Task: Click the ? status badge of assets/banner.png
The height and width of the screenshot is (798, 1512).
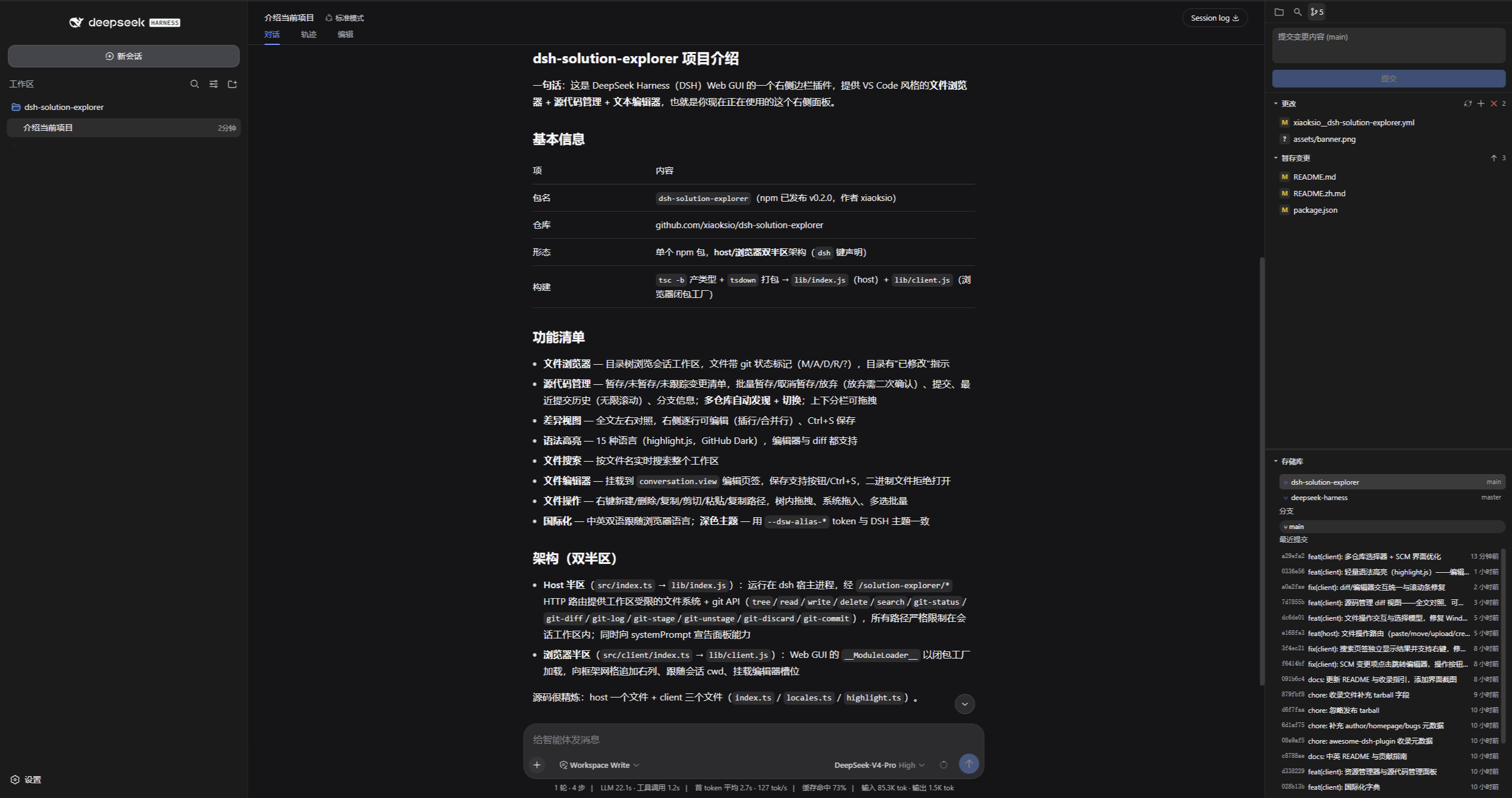Action: [1284, 139]
